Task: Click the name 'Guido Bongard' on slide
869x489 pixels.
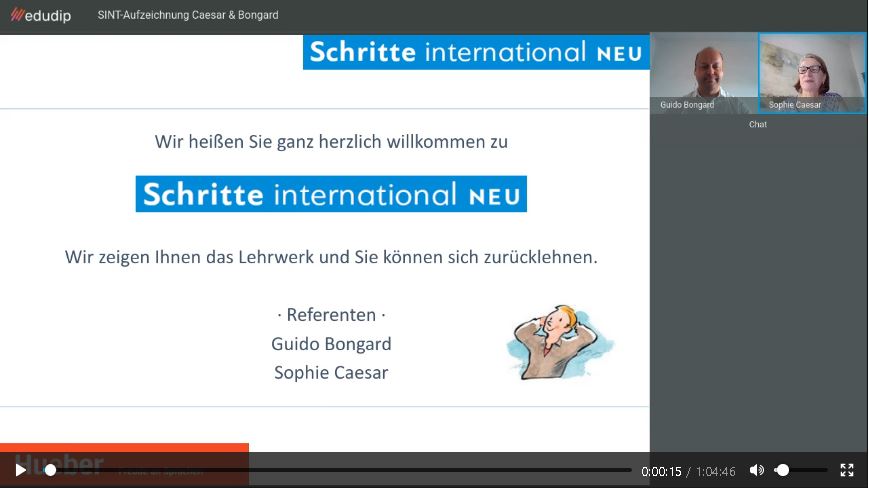Action: tap(331, 344)
